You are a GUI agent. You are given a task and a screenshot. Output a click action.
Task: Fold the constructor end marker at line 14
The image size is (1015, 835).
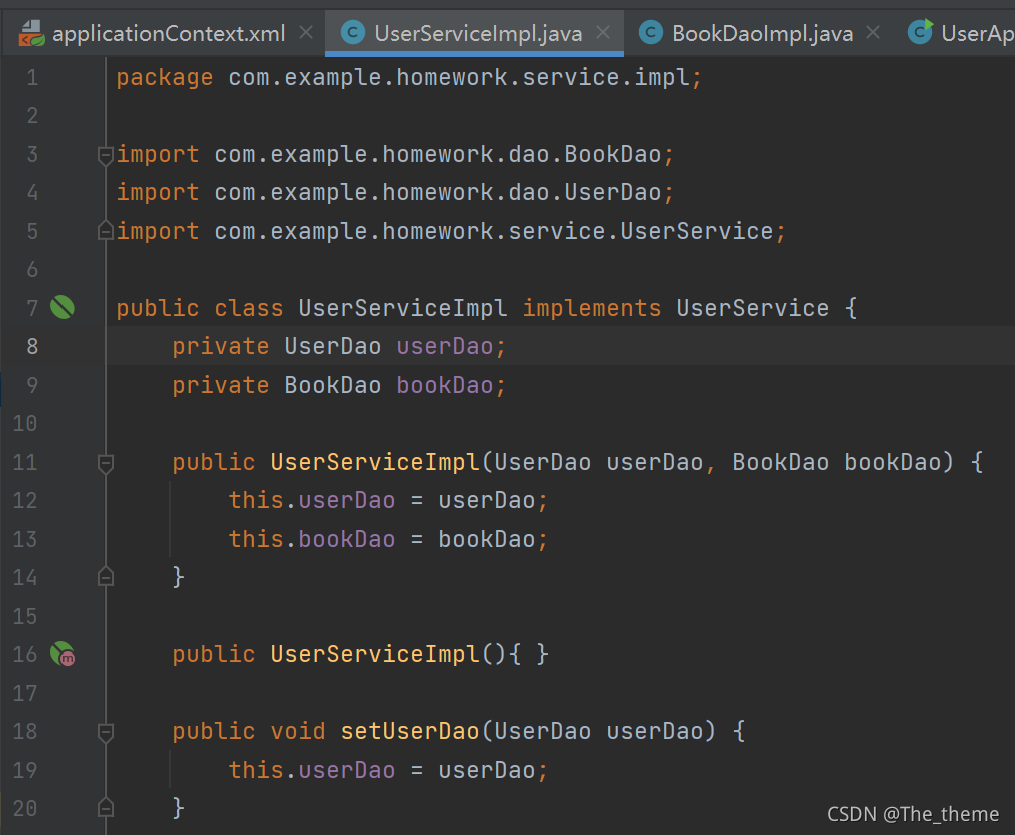(106, 577)
